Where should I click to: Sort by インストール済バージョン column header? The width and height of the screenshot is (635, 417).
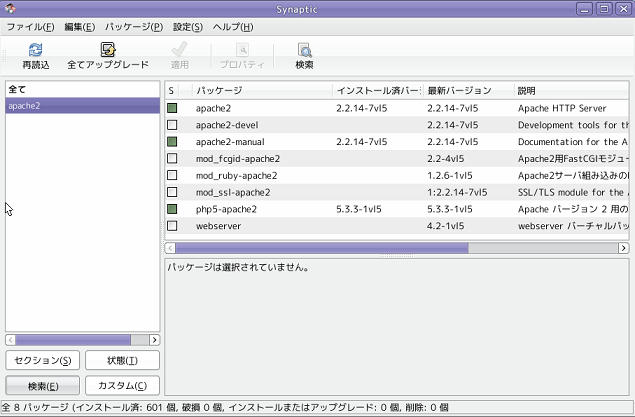point(378,90)
